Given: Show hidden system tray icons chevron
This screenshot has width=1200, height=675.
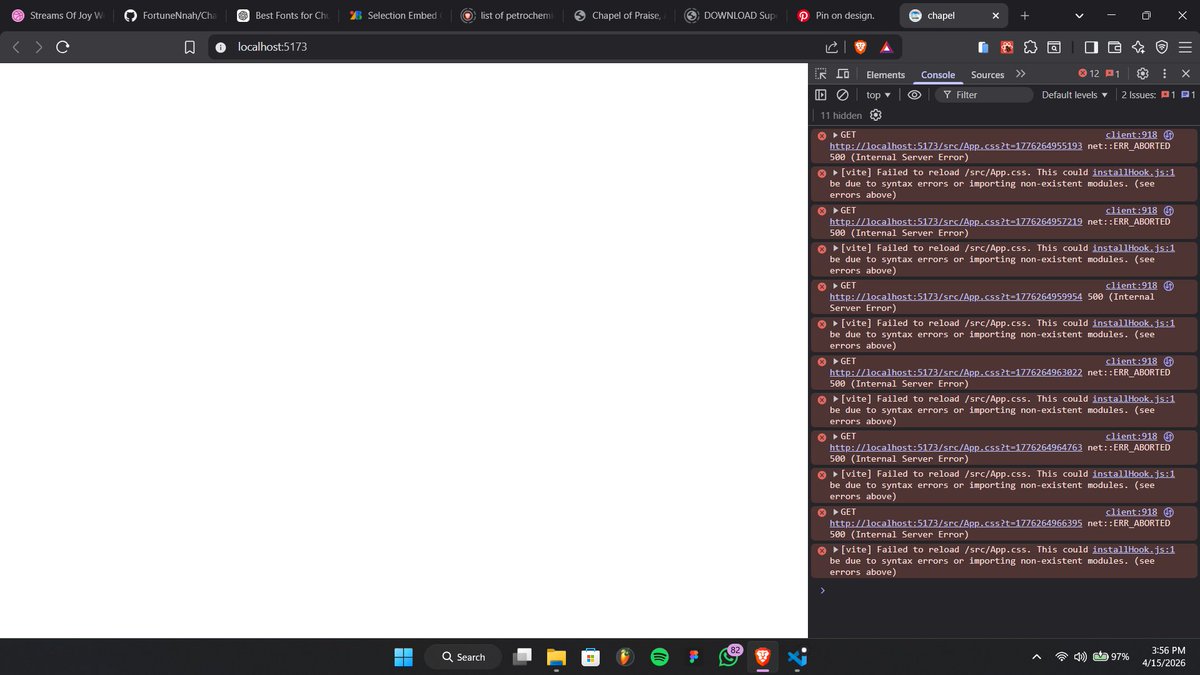Looking at the screenshot, I should tap(1036, 657).
